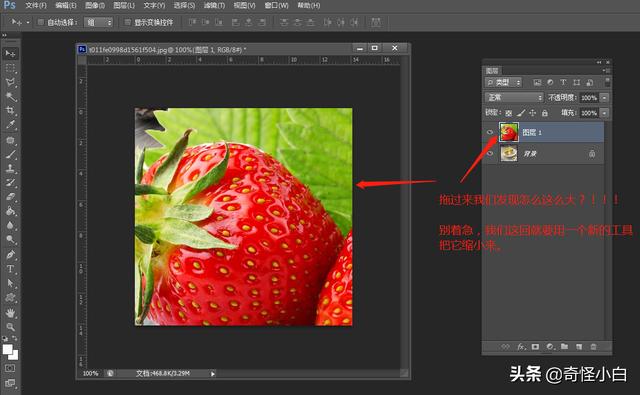Viewport: 640px width, 395px height.
Task: Select the Polygonal Lasso tool
Action: click(10, 82)
